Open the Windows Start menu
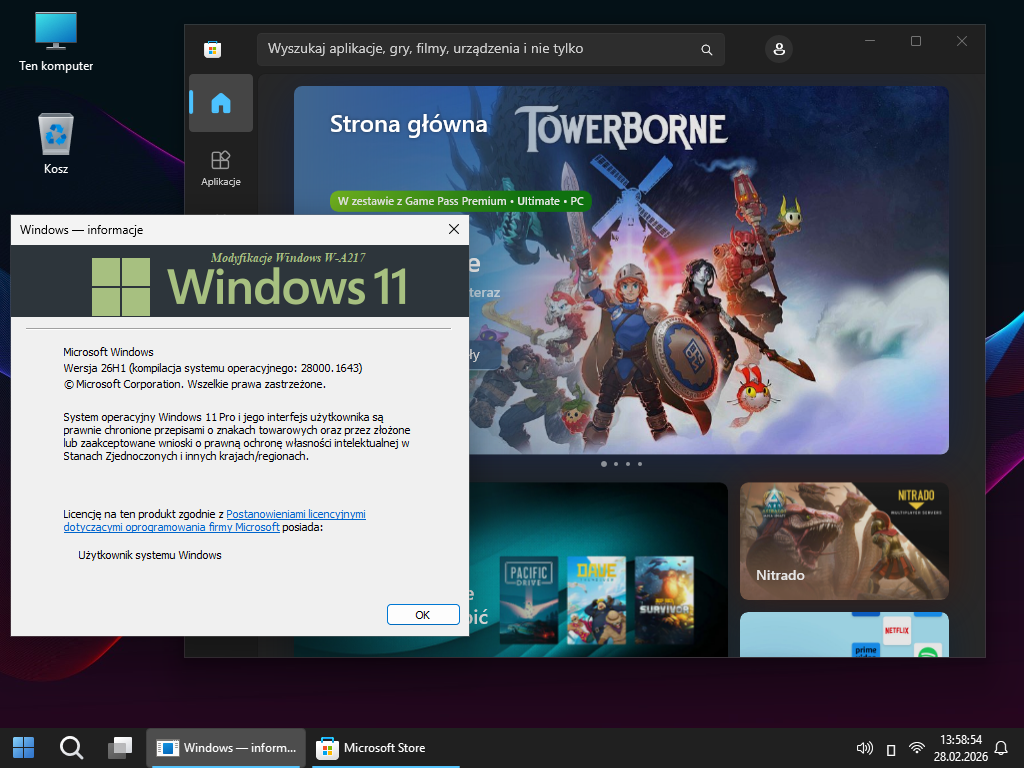Viewport: 1024px width, 768px height. tap(23, 747)
